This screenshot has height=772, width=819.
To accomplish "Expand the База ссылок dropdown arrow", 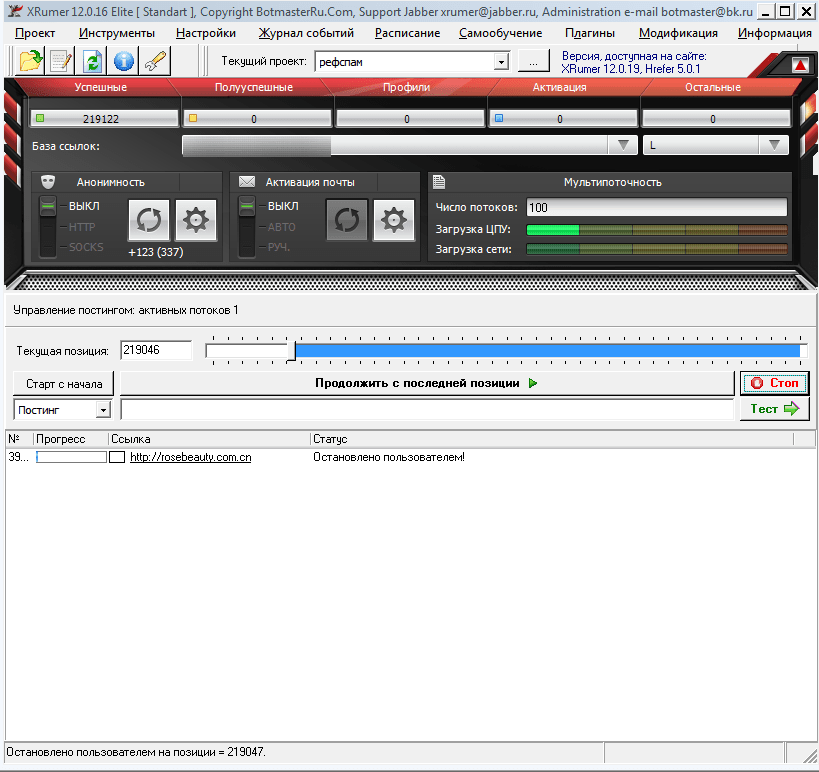I will (623, 145).
